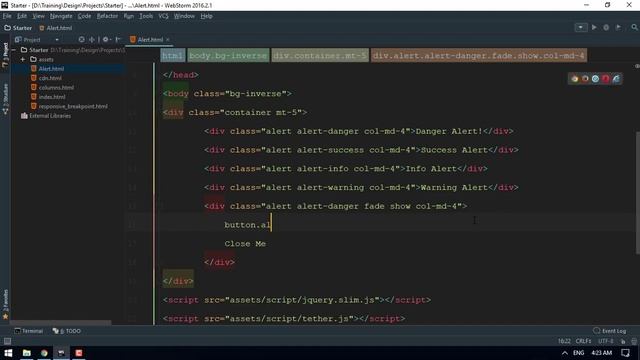Run with coverage icon in toolbar

pyautogui.click(x=618, y=27)
